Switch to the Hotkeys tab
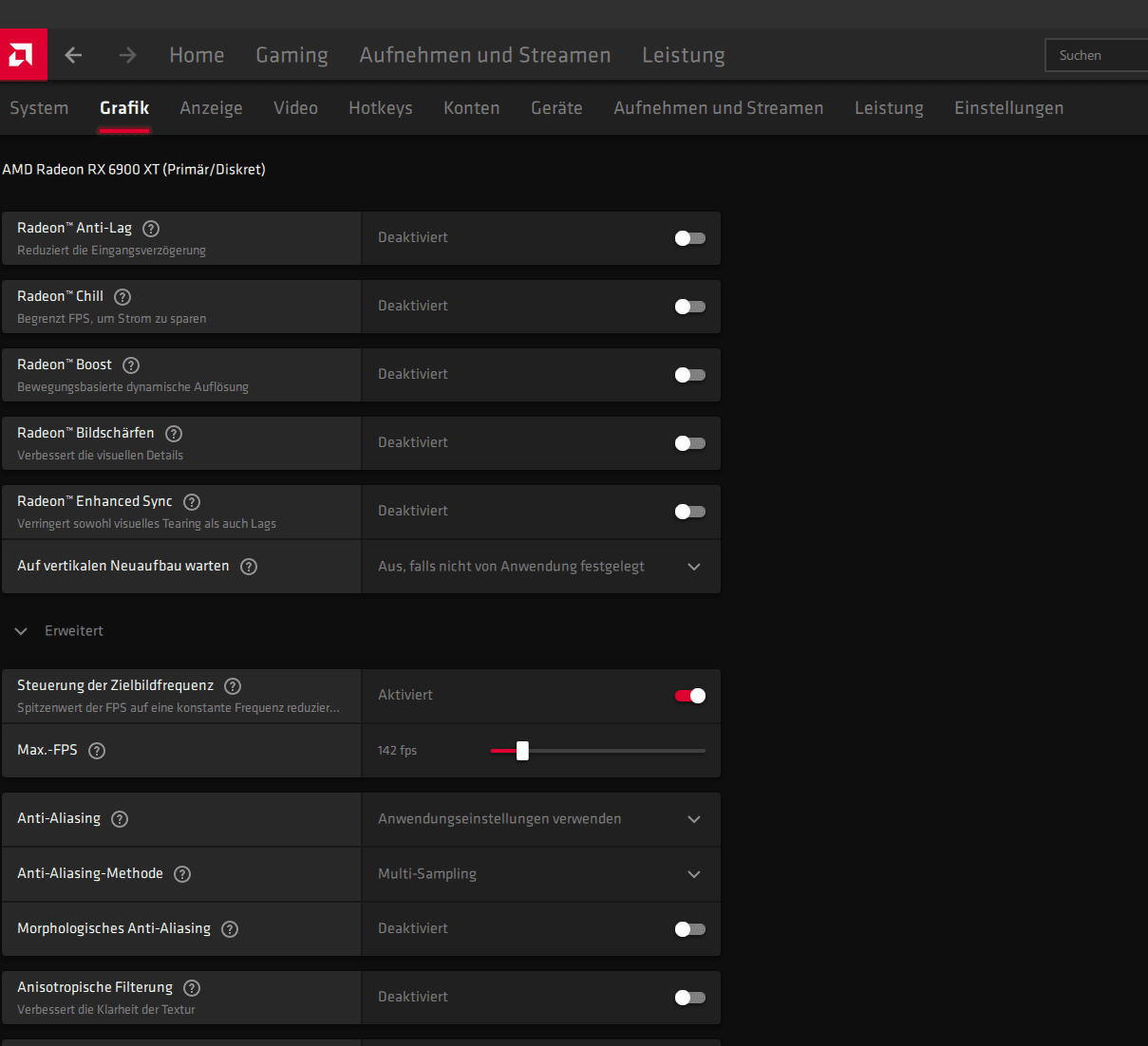 coord(381,108)
